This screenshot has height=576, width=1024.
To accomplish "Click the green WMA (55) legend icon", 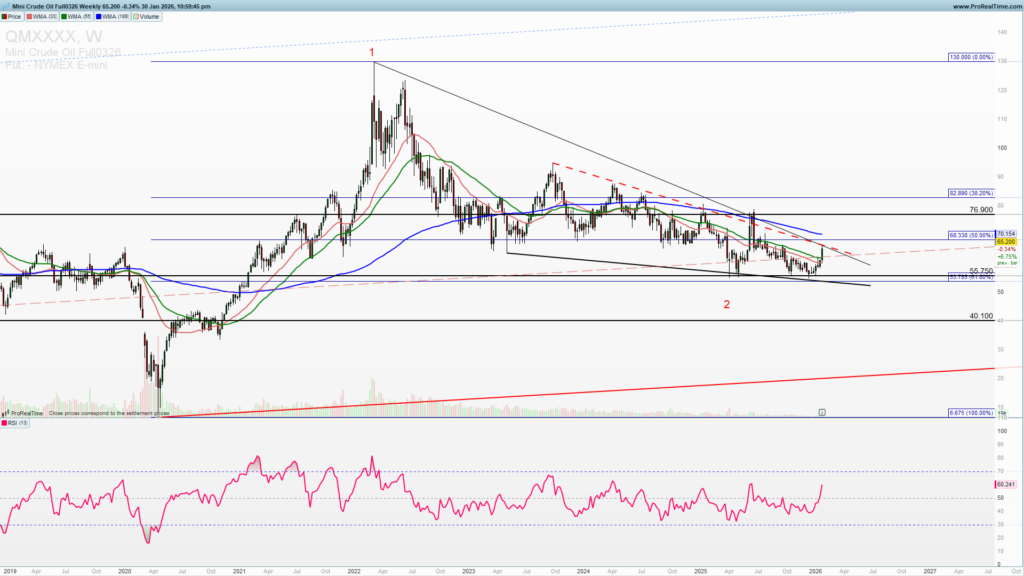I will click(64, 17).
